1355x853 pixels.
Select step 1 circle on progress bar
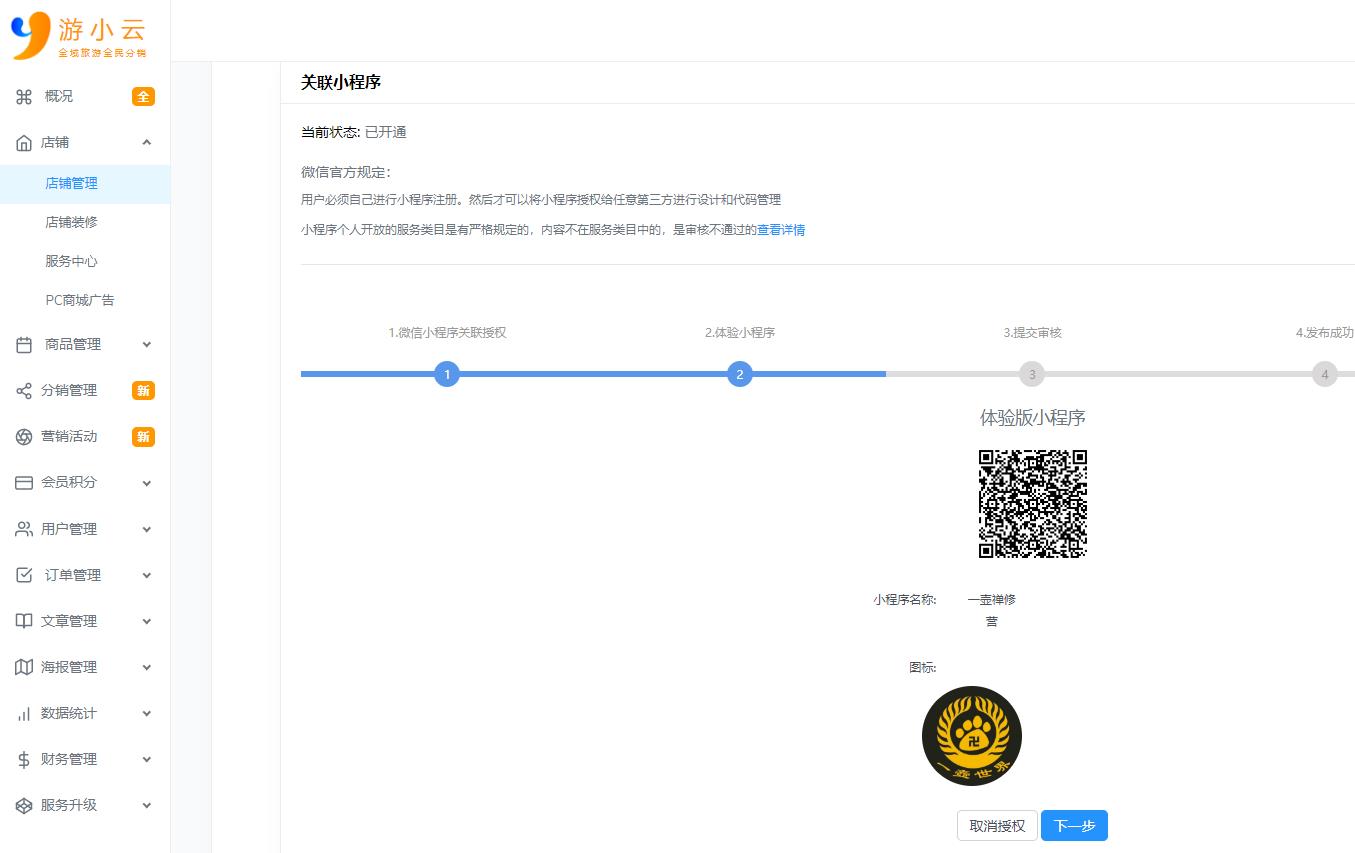coord(447,375)
